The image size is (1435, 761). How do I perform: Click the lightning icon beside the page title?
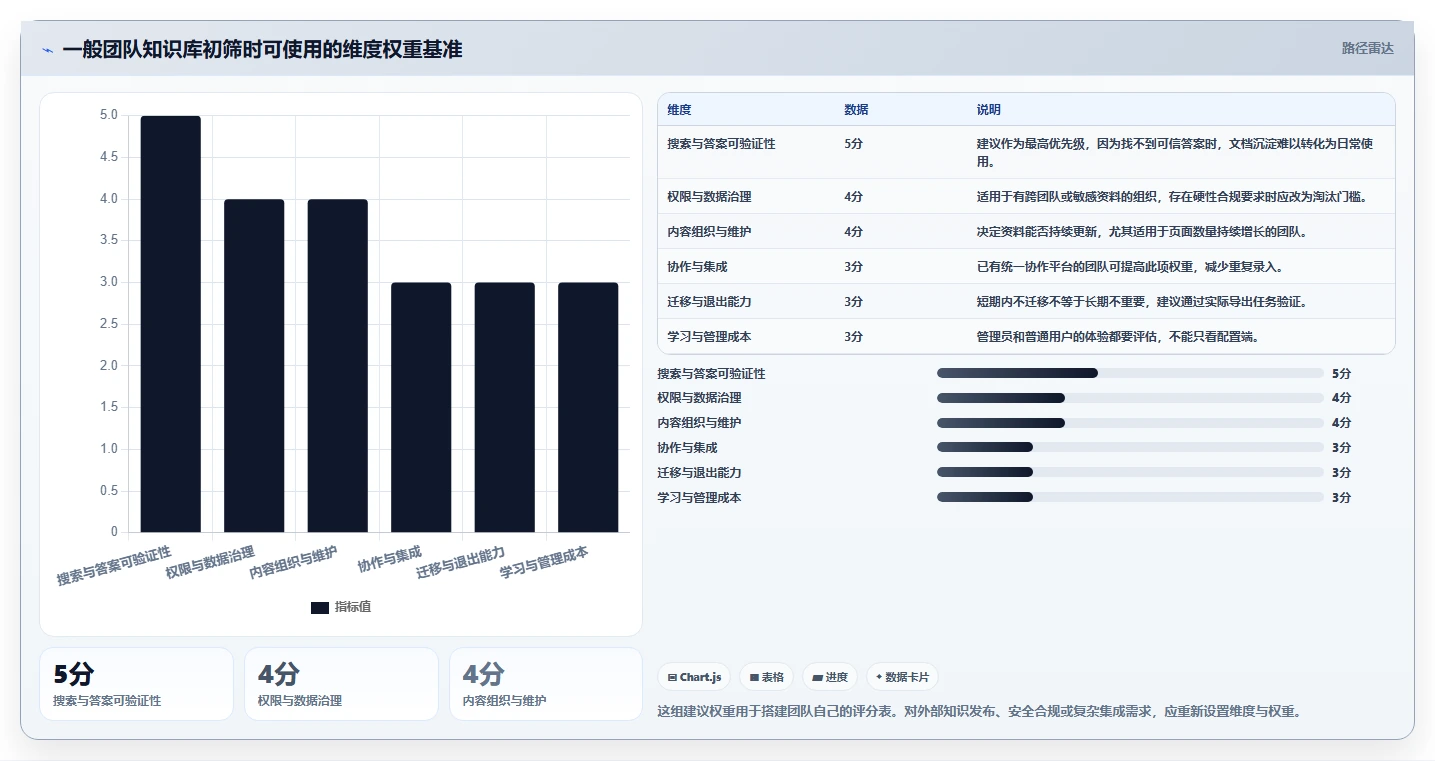coord(47,50)
